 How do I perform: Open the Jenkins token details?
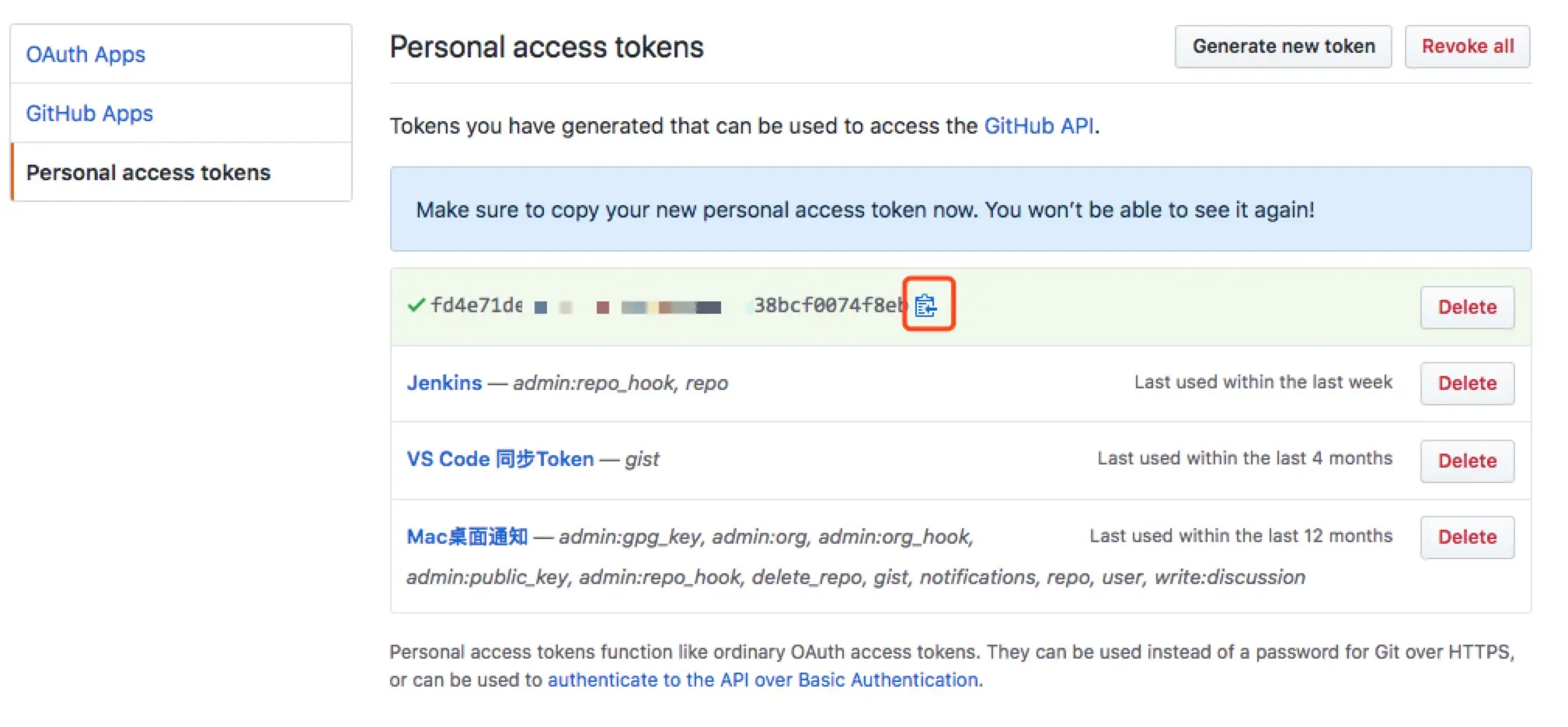444,382
